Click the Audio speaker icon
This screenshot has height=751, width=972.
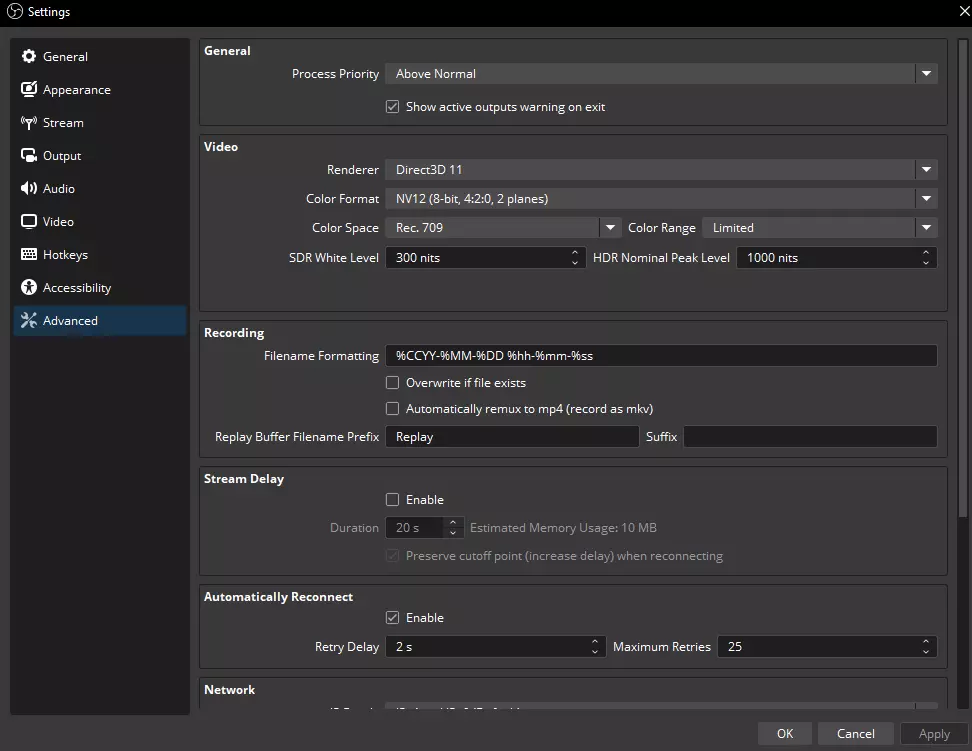tap(29, 189)
